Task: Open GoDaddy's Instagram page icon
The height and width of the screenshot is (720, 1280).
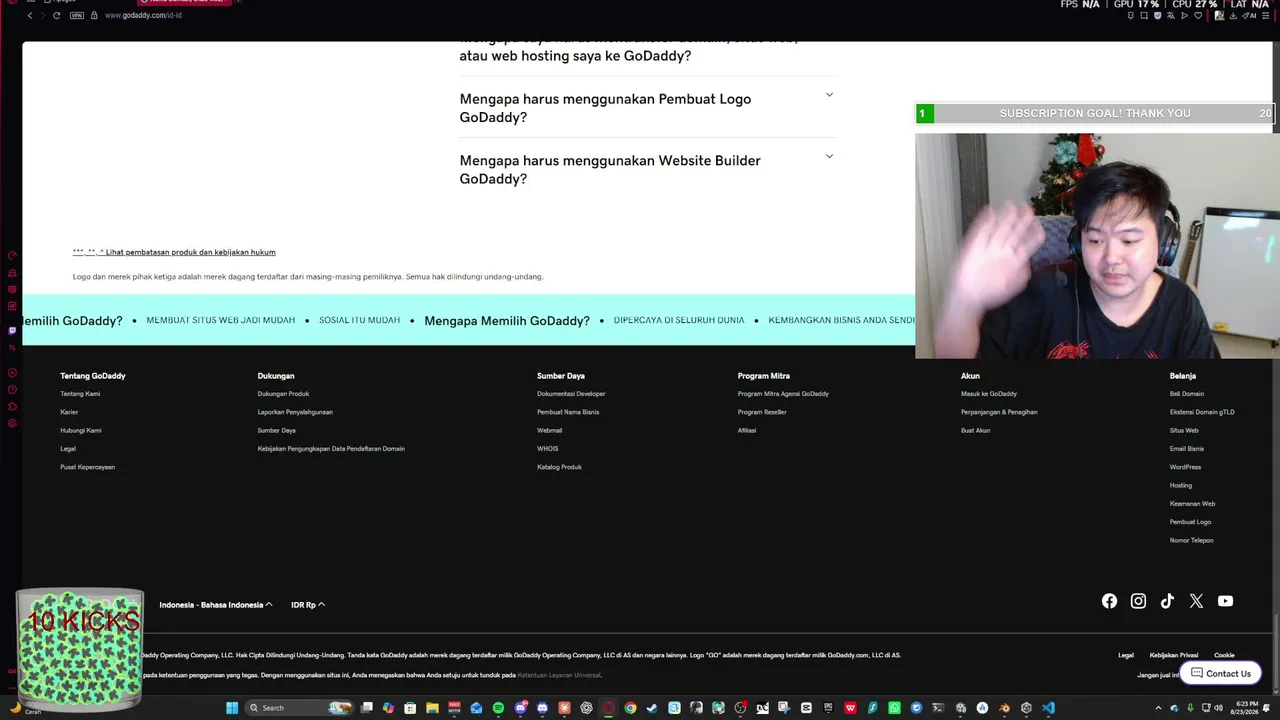Action: [1138, 601]
